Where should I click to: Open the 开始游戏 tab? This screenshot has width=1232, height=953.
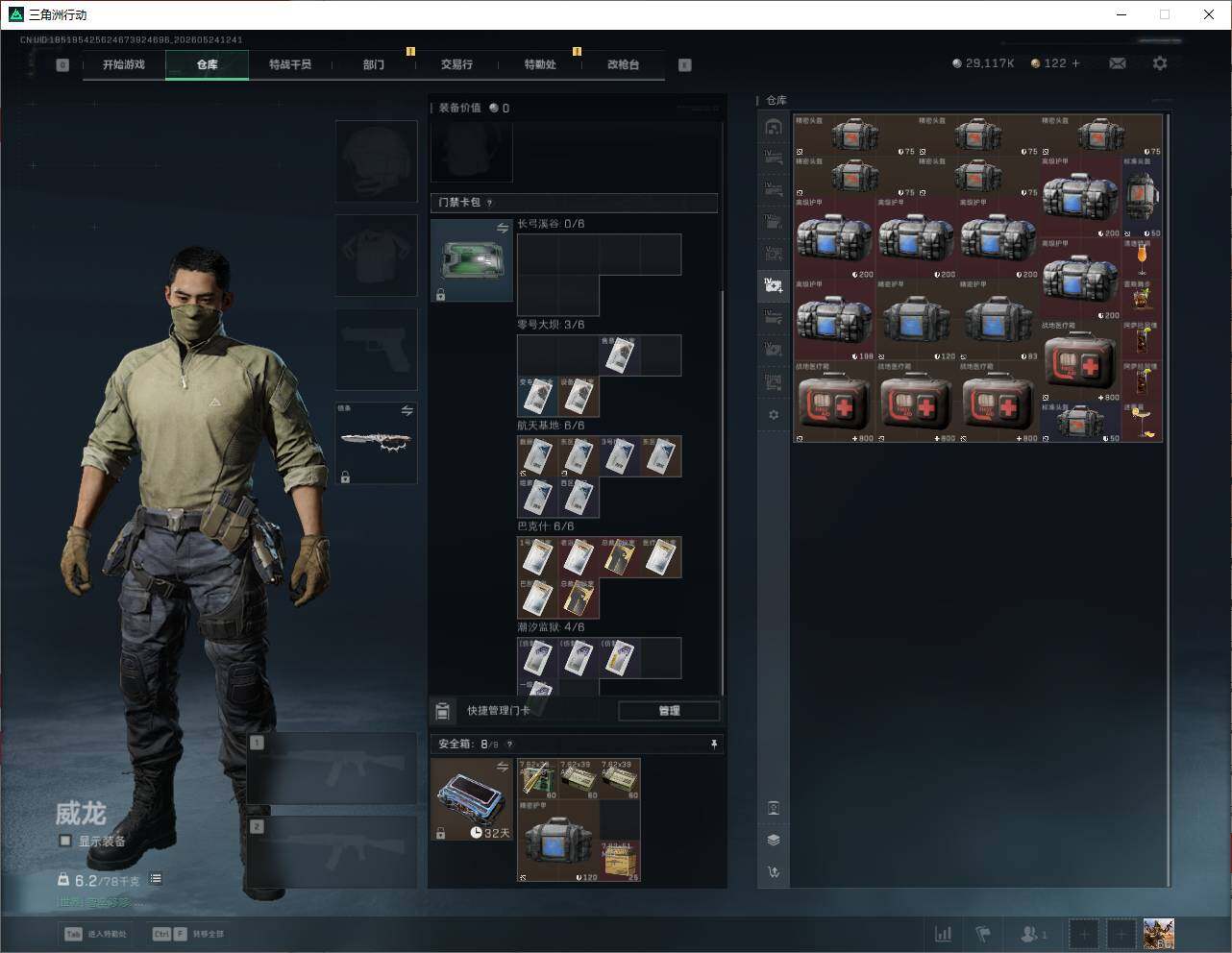click(x=124, y=64)
